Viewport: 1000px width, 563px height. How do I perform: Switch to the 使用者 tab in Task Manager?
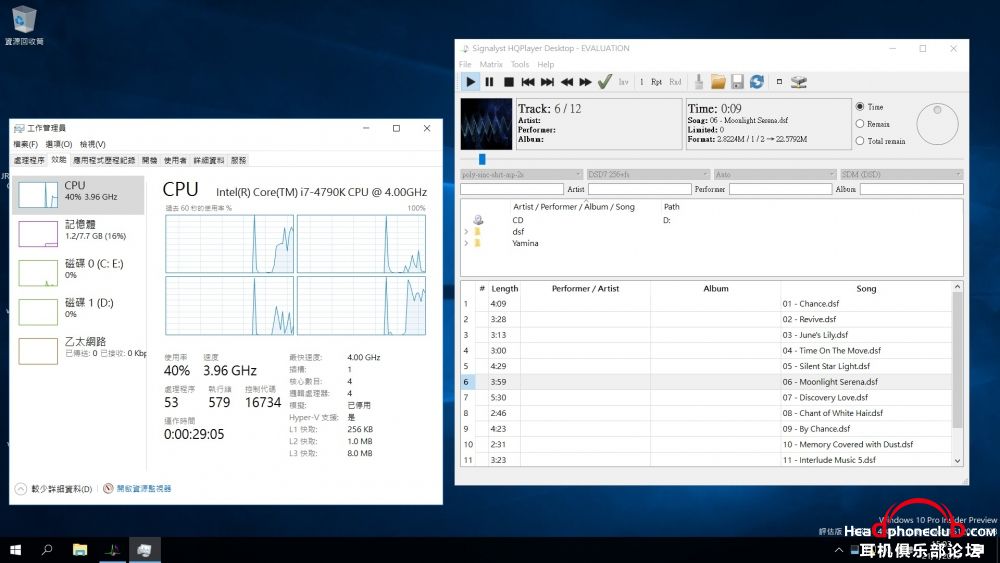pos(175,160)
